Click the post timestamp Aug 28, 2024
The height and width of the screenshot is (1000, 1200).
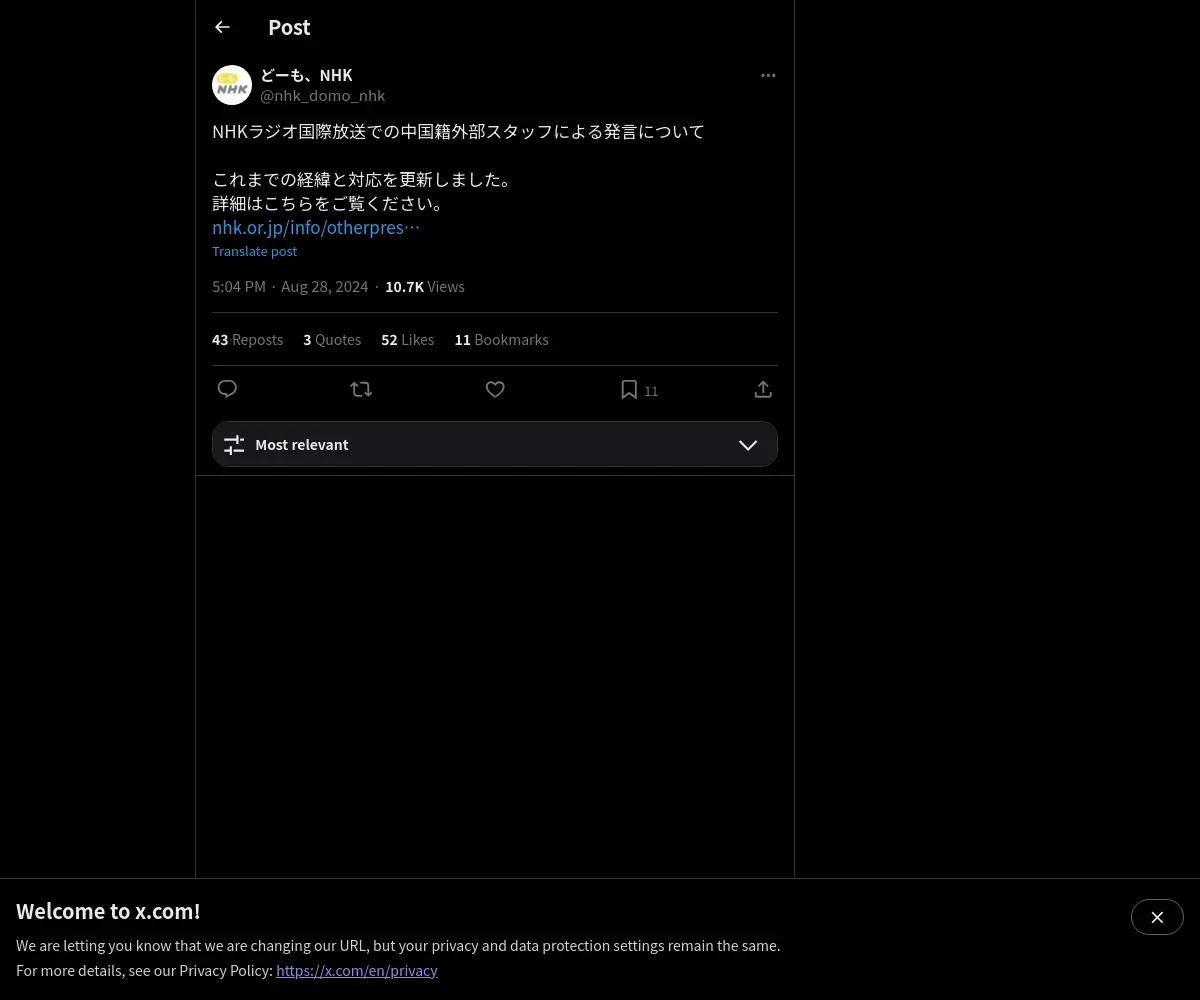(324, 286)
